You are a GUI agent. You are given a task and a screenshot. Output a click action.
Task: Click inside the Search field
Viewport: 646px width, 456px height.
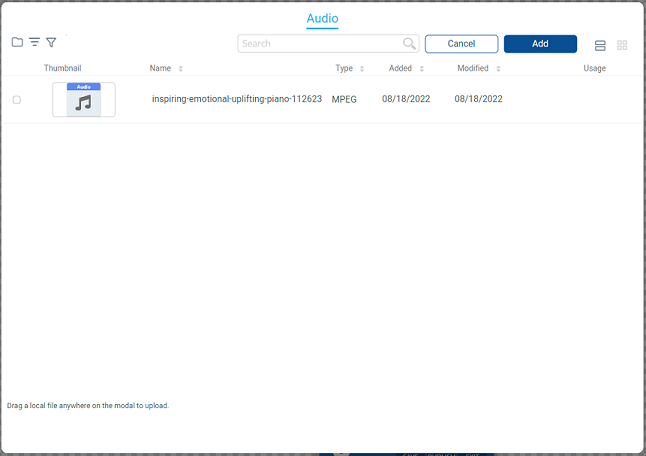(x=328, y=44)
